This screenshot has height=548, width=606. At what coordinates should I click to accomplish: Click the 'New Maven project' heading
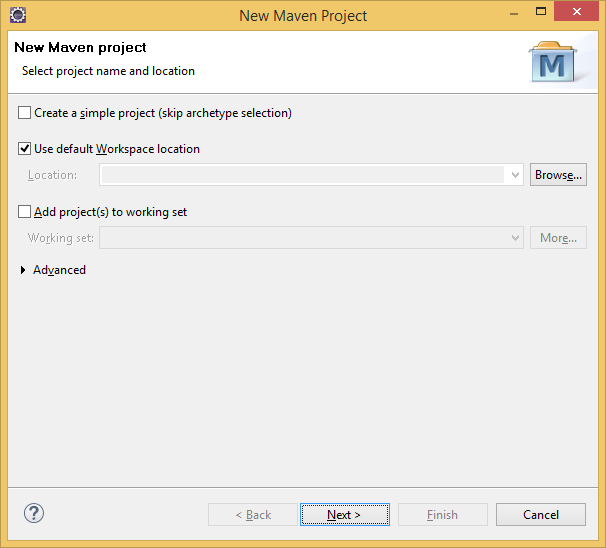click(x=80, y=48)
